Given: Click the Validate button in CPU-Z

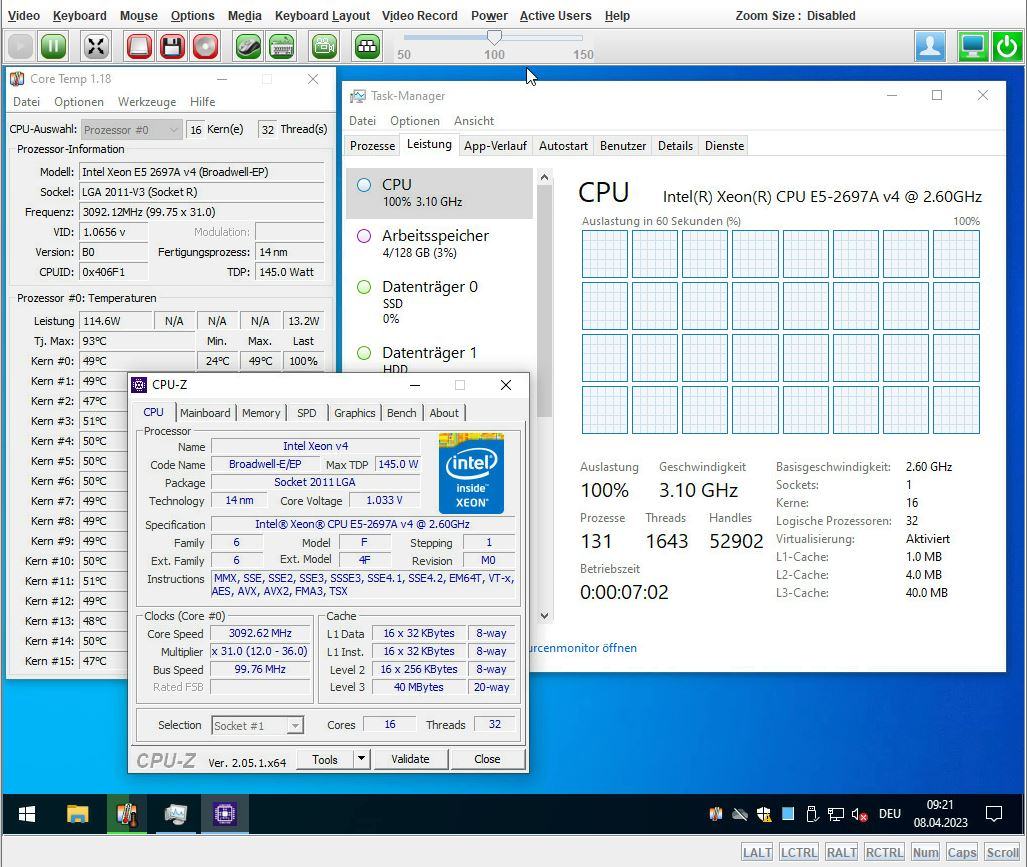Looking at the screenshot, I should (411, 759).
